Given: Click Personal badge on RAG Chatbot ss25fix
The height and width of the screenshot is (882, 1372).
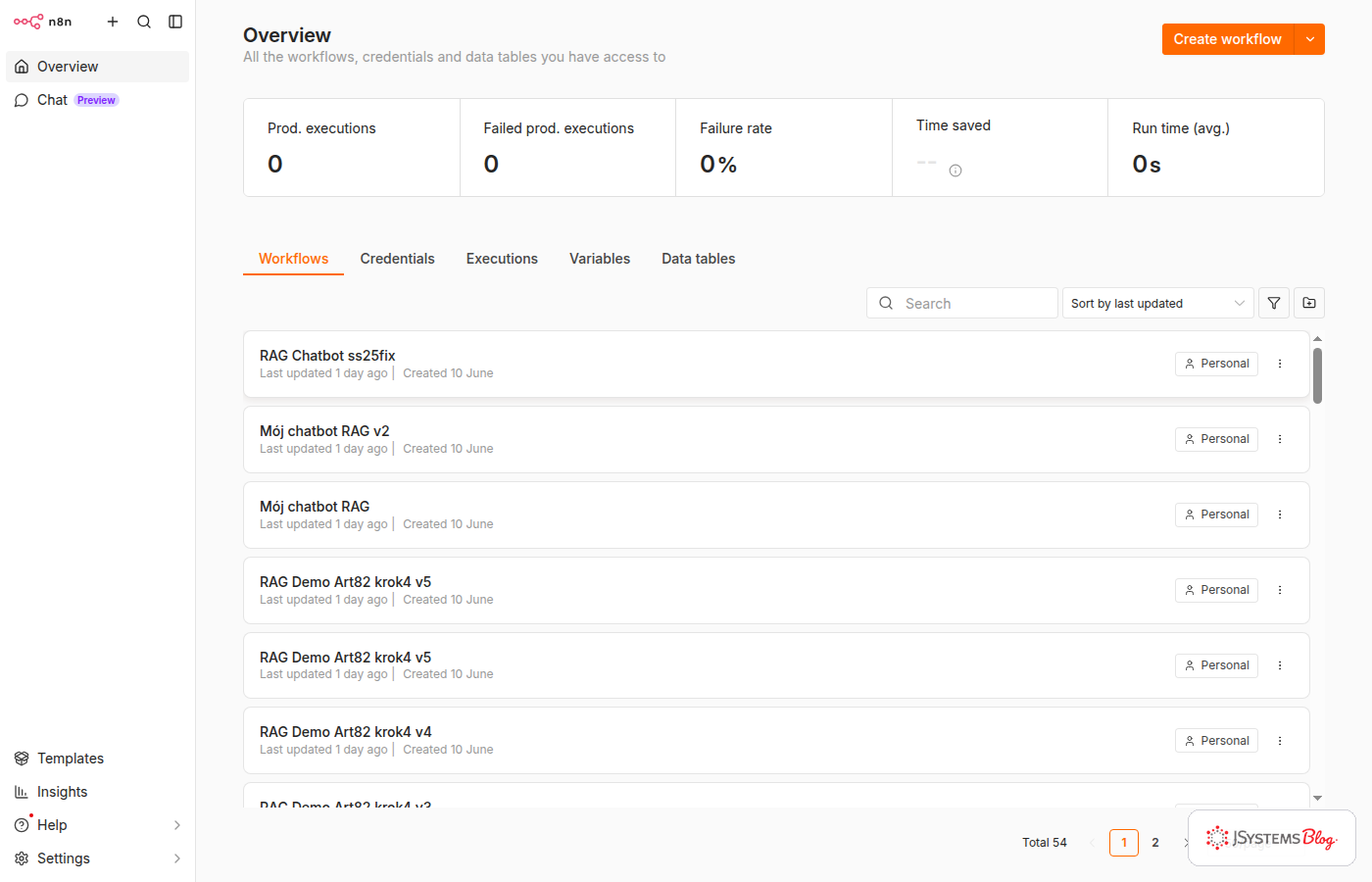Looking at the screenshot, I should (1216, 364).
